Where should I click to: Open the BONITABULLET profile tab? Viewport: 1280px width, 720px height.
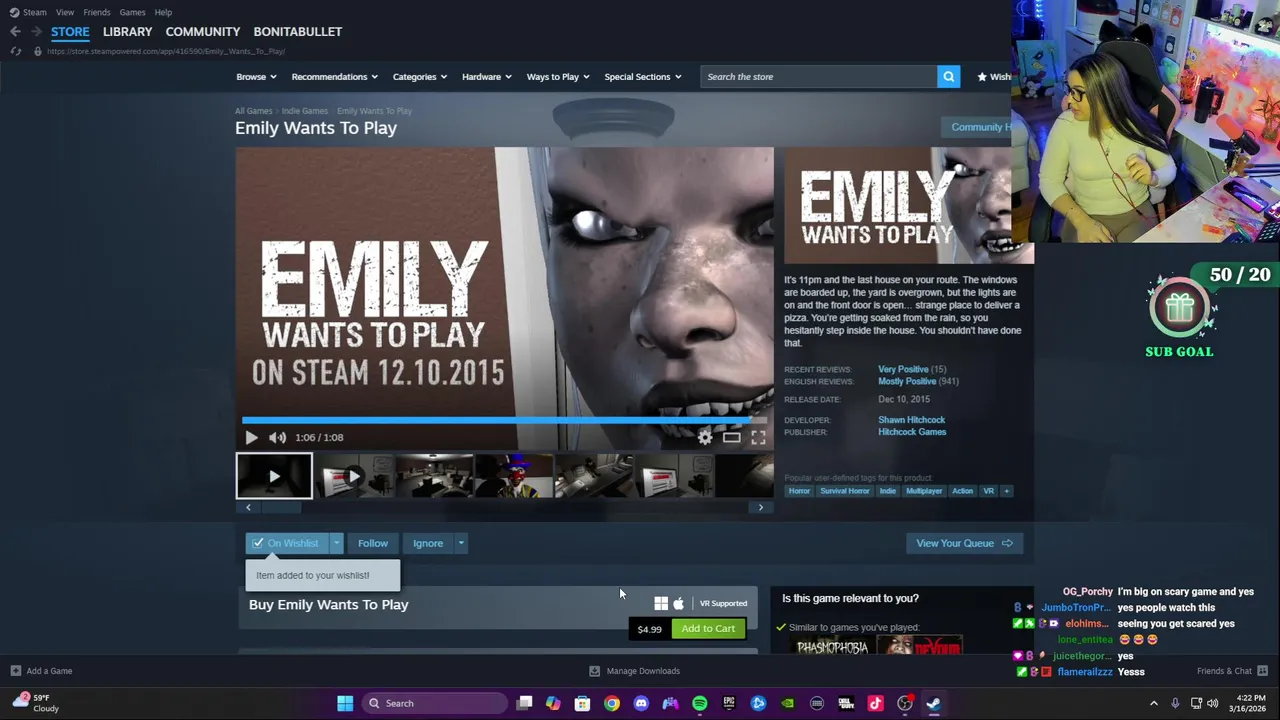coord(298,32)
